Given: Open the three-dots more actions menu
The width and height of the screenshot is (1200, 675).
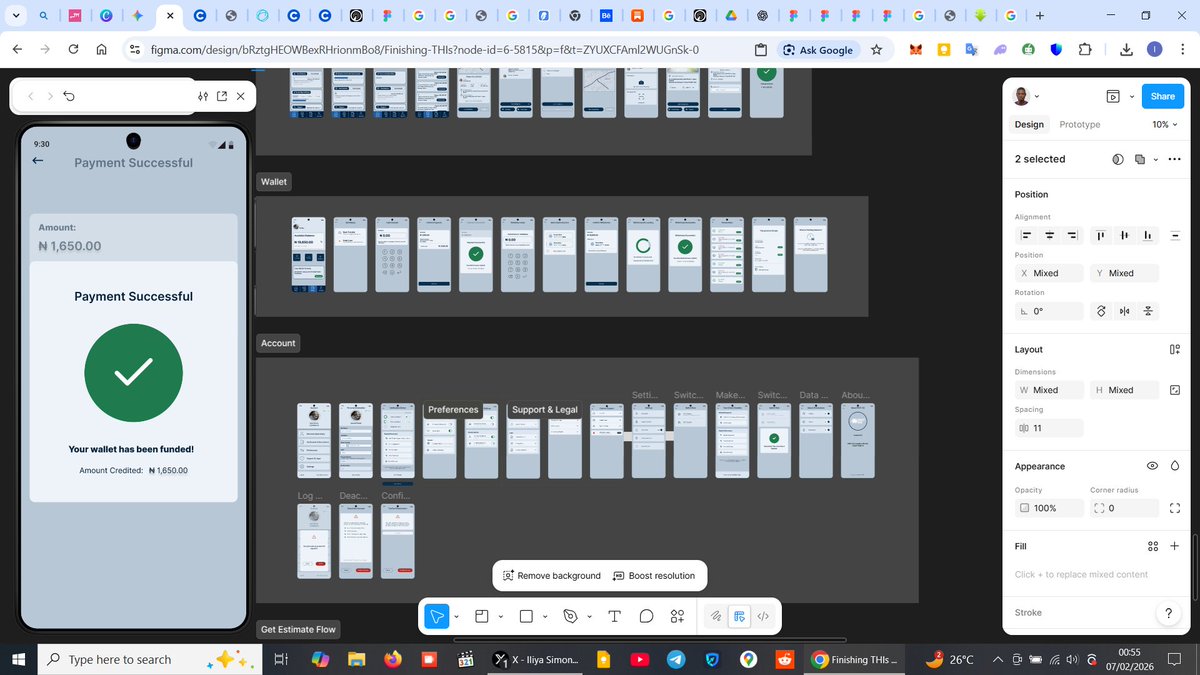Looking at the screenshot, I should click(1174, 159).
